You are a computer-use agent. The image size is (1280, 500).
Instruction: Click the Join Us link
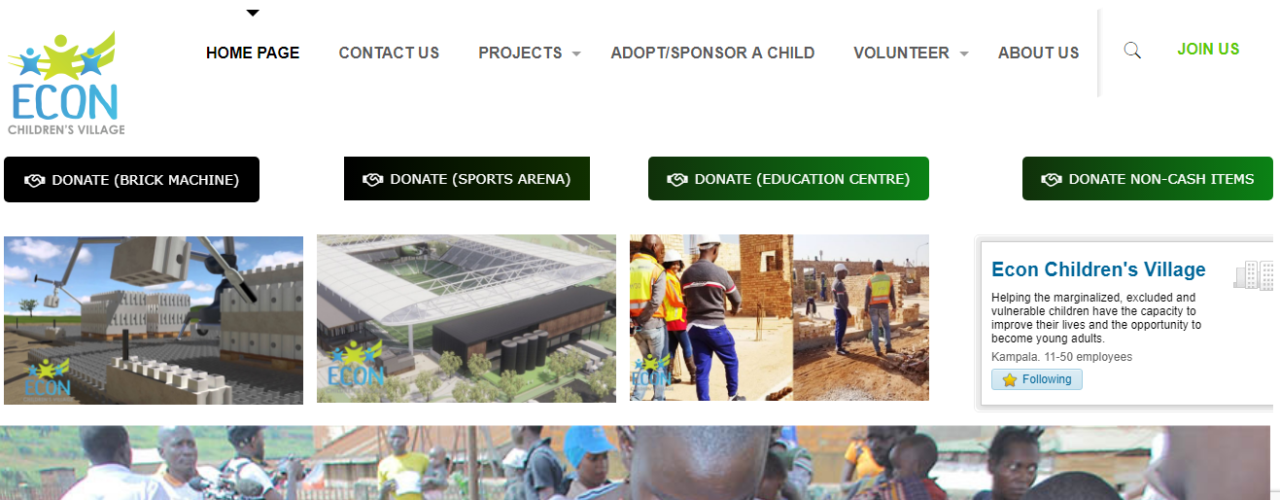1208,49
